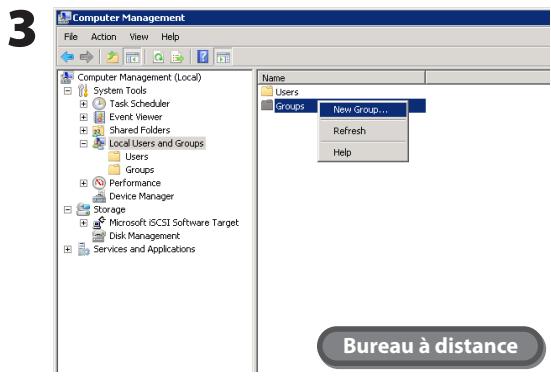The height and width of the screenshot is (376, 551).
Task: Expand the Microsoft iSCSI Software Target node
Action: tap(84, 223)
